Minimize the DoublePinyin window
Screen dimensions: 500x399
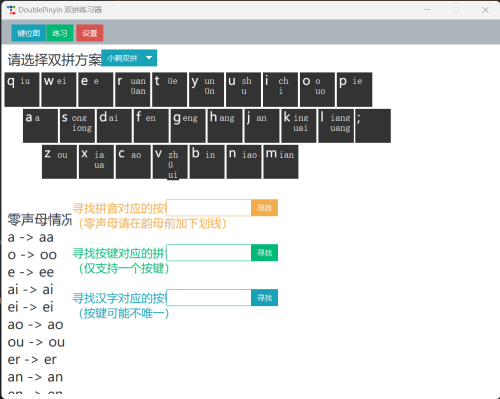tap(427, 10)
